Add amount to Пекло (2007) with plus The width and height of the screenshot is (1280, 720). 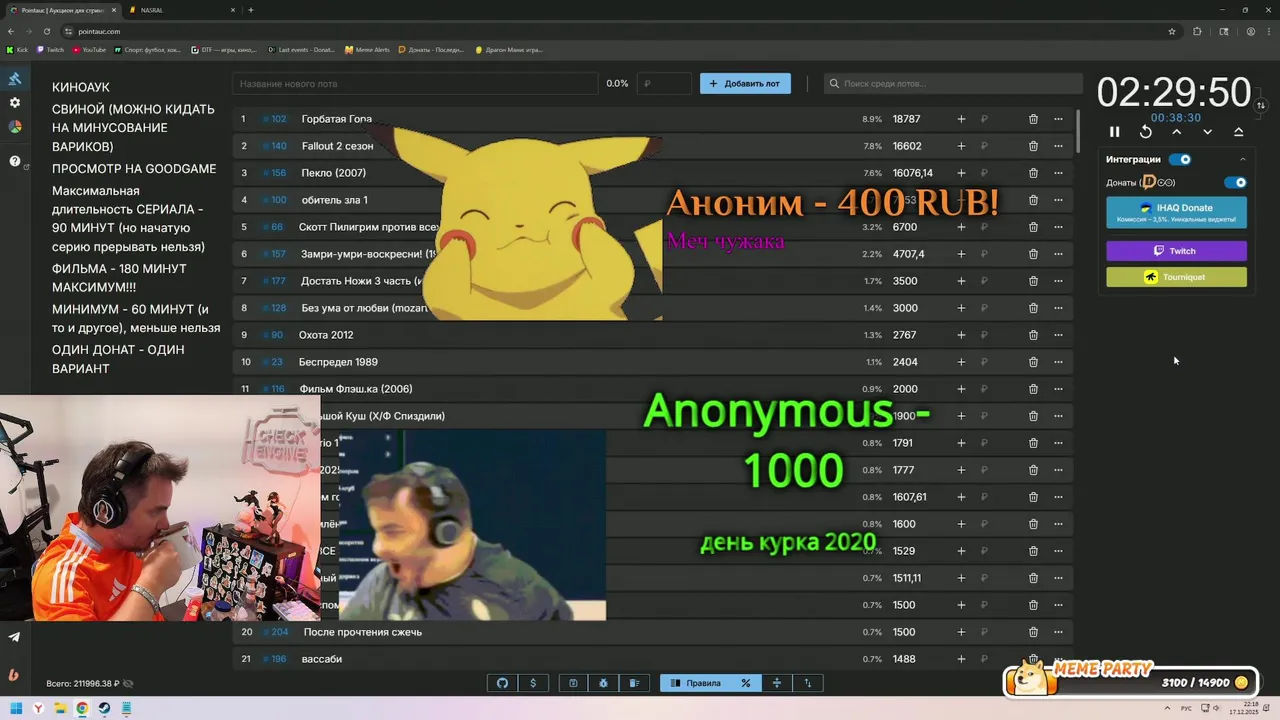pyautogui.click(x=961, y=173)
